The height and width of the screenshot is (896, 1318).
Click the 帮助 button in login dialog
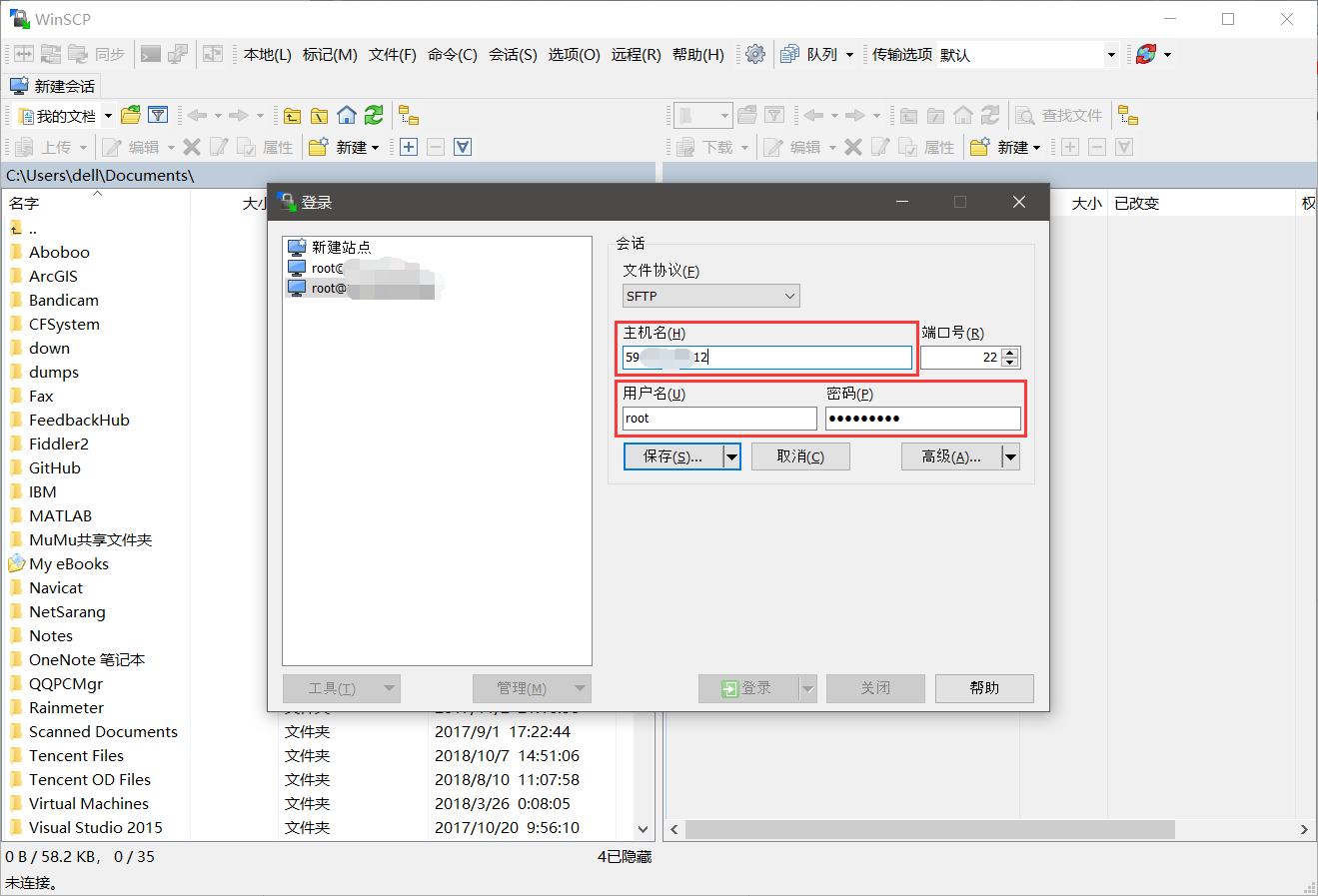[x=984, y=688]
